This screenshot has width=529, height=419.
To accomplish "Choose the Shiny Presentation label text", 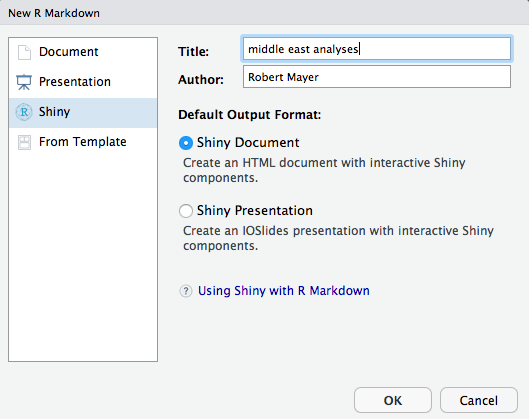I will (255, 211).
